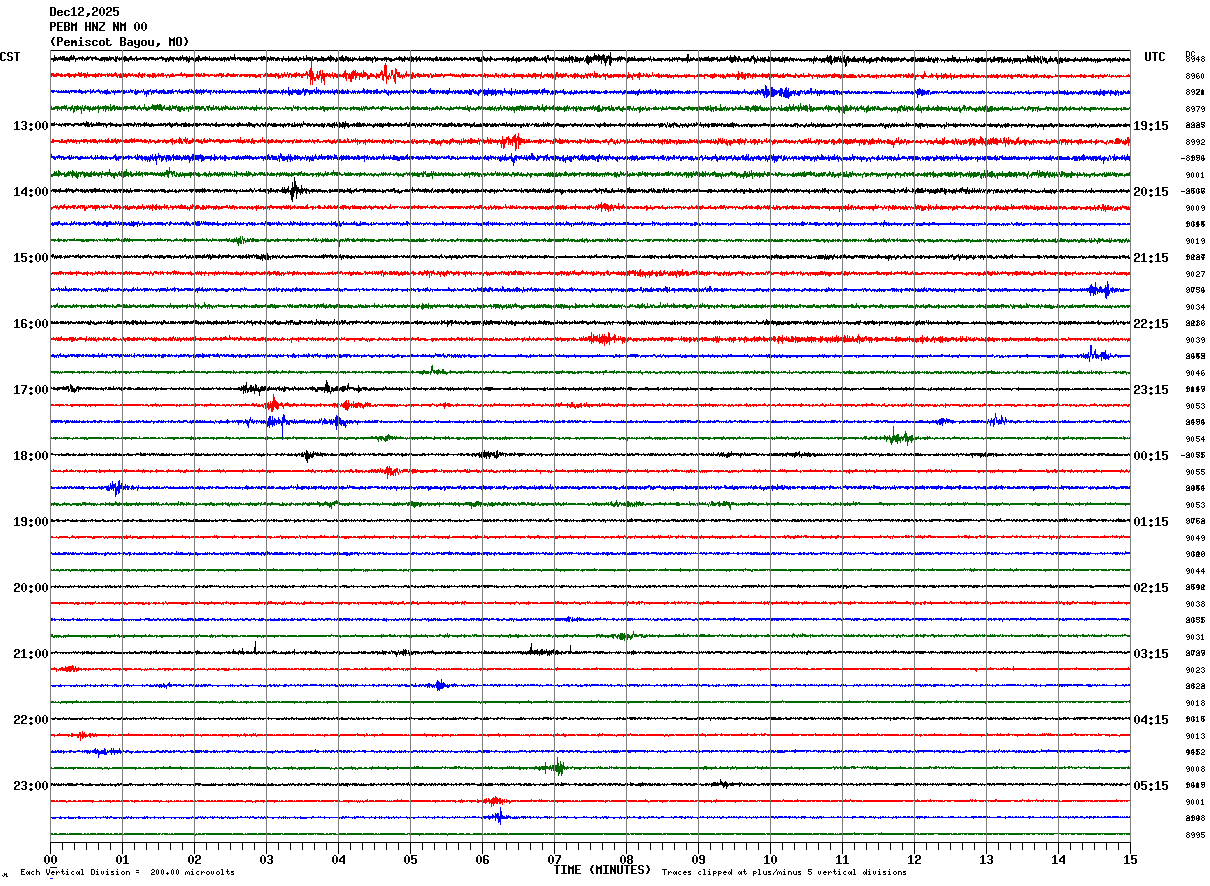The width and height of the screenshot is (1210, 886).
Task: Click DC offset value 9034
Action: point(1195,307)
